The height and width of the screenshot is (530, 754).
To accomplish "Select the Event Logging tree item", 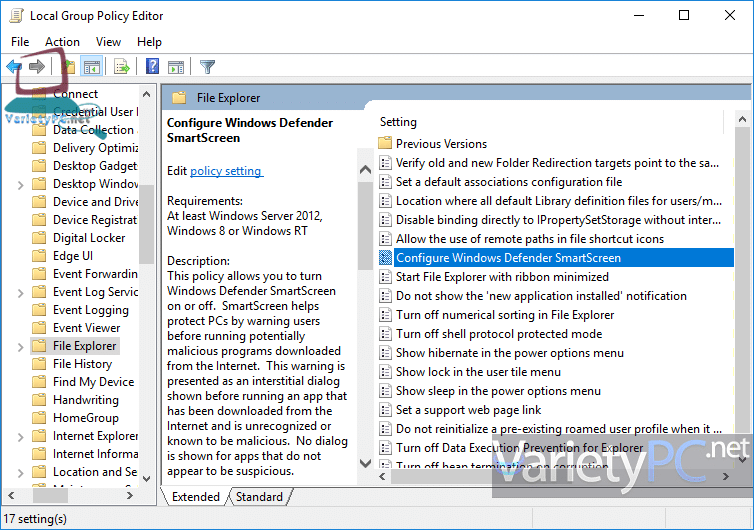I will (90, 310).
